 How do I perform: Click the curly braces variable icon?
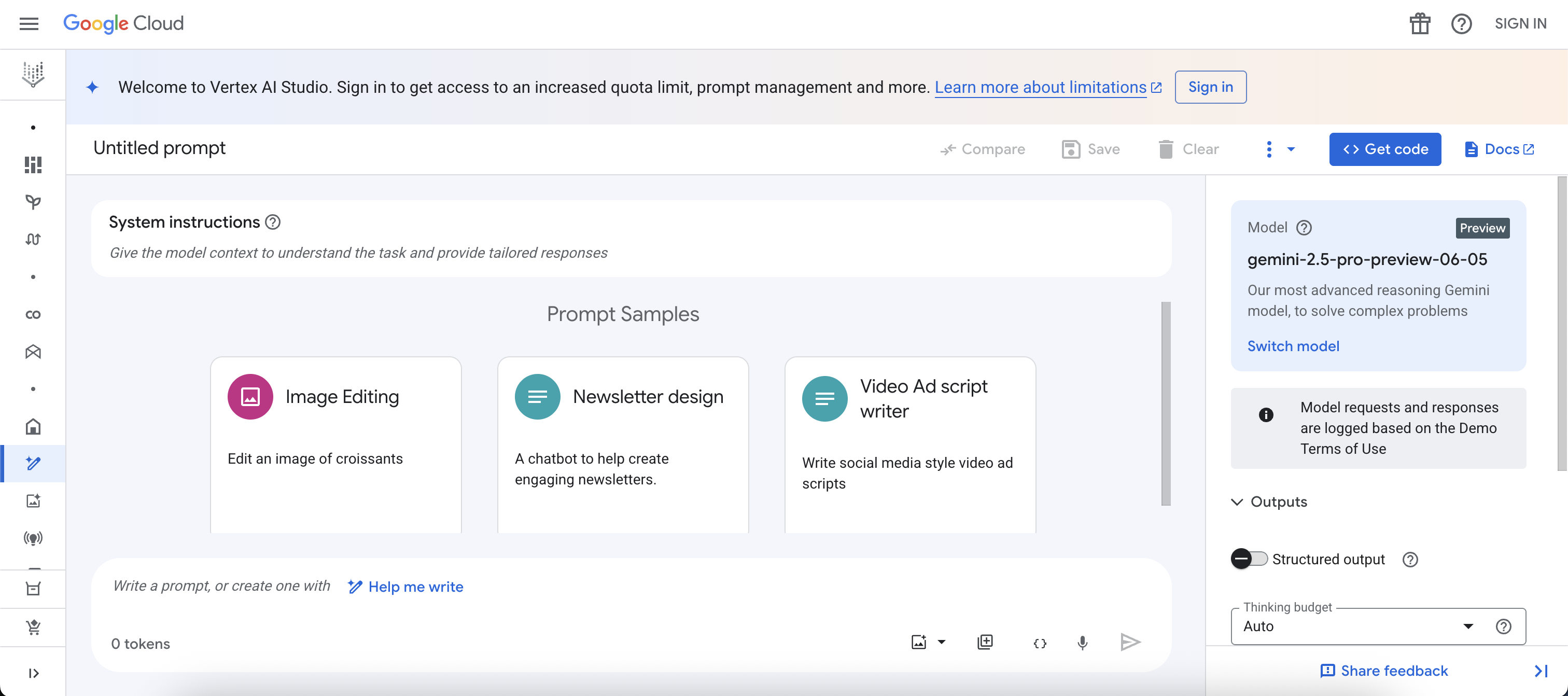pos(1040,643)
